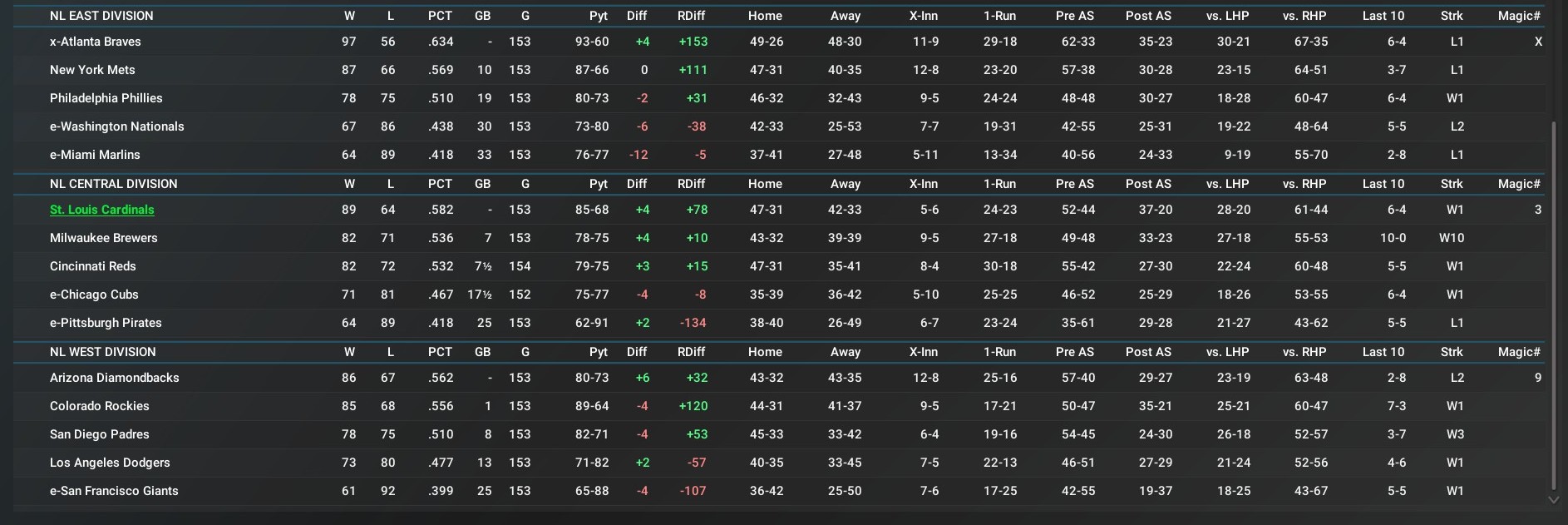Image resolution: width=1568 pixels, height=525 pixels.
Task: Select the Atlanta Braves team row
Action: pos(95,42)
